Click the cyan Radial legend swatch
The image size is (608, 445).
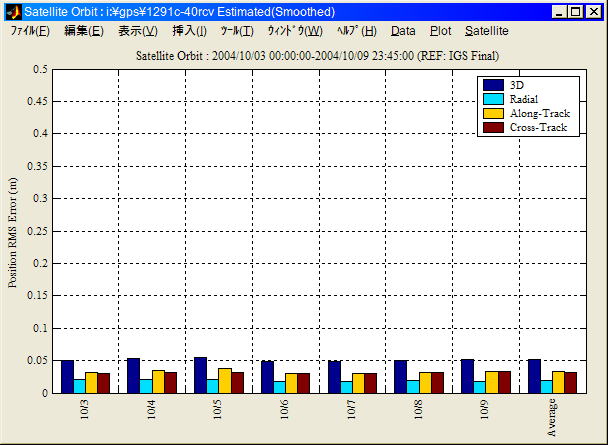(493, 98)
